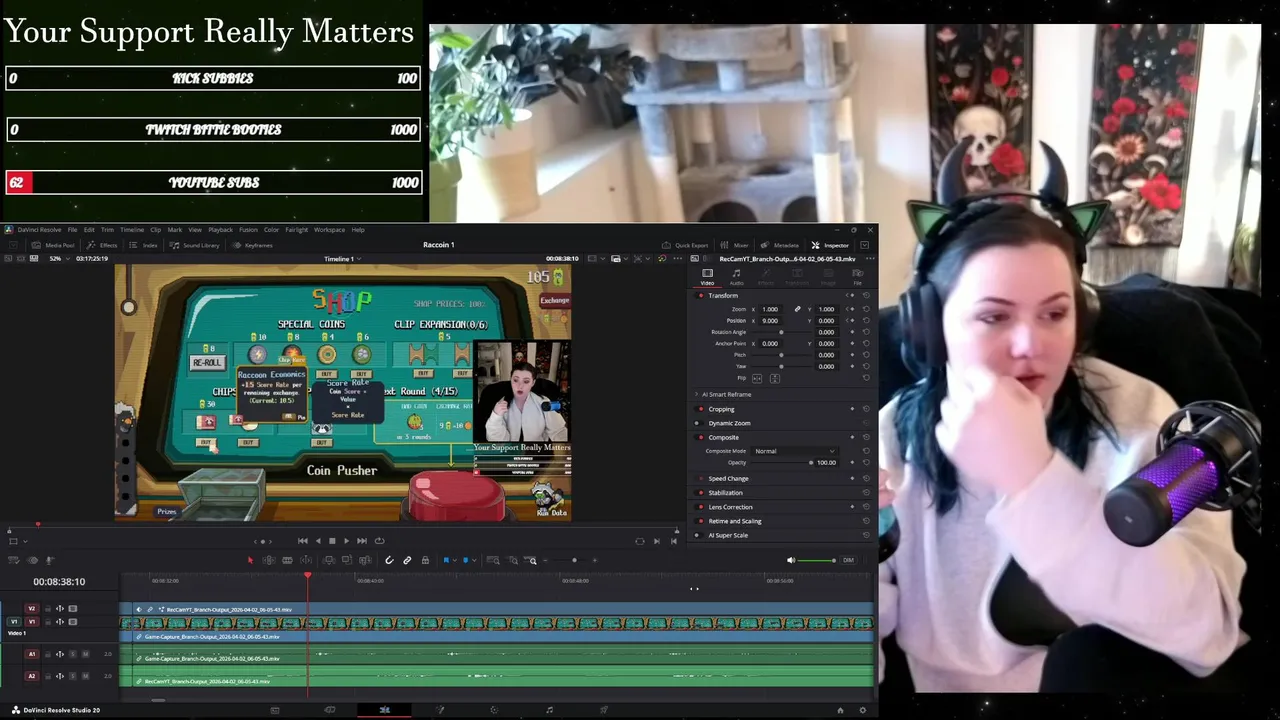Activate the Trim Edit Mode tool
Image resolution: width=1280 pixels, height=720 pixels.
tap(269, 560)
